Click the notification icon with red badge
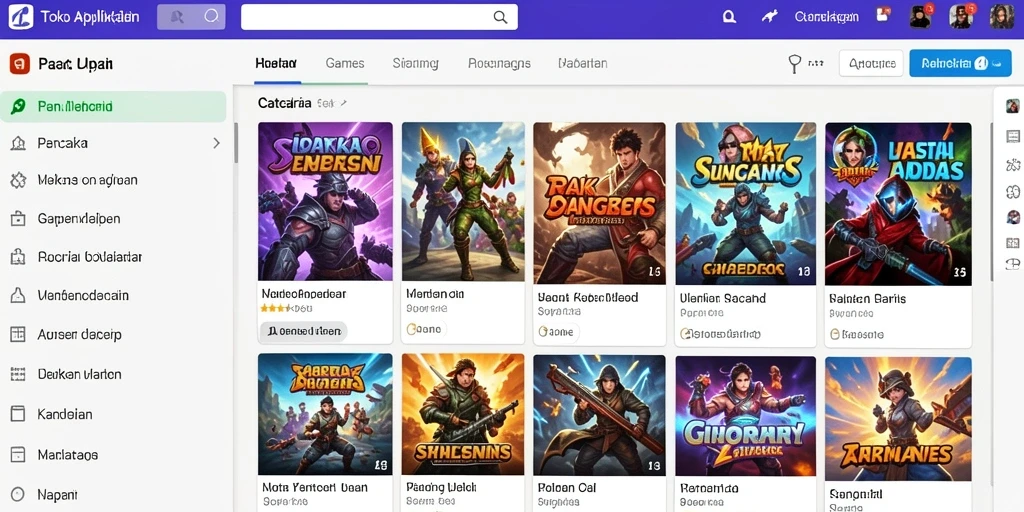 (884, 15)
